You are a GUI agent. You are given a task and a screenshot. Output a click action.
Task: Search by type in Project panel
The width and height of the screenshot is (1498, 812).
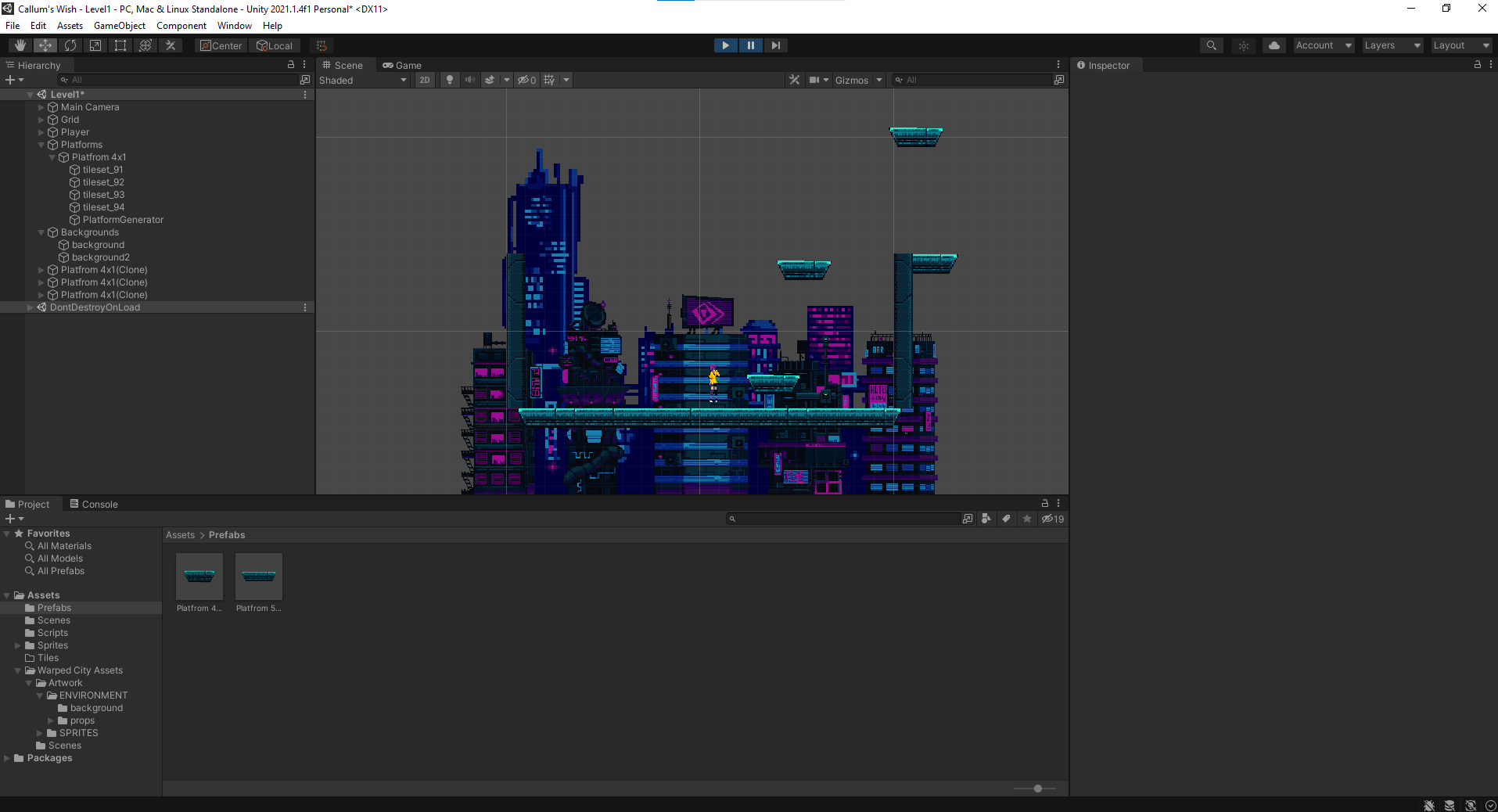(x=986, y=519)
